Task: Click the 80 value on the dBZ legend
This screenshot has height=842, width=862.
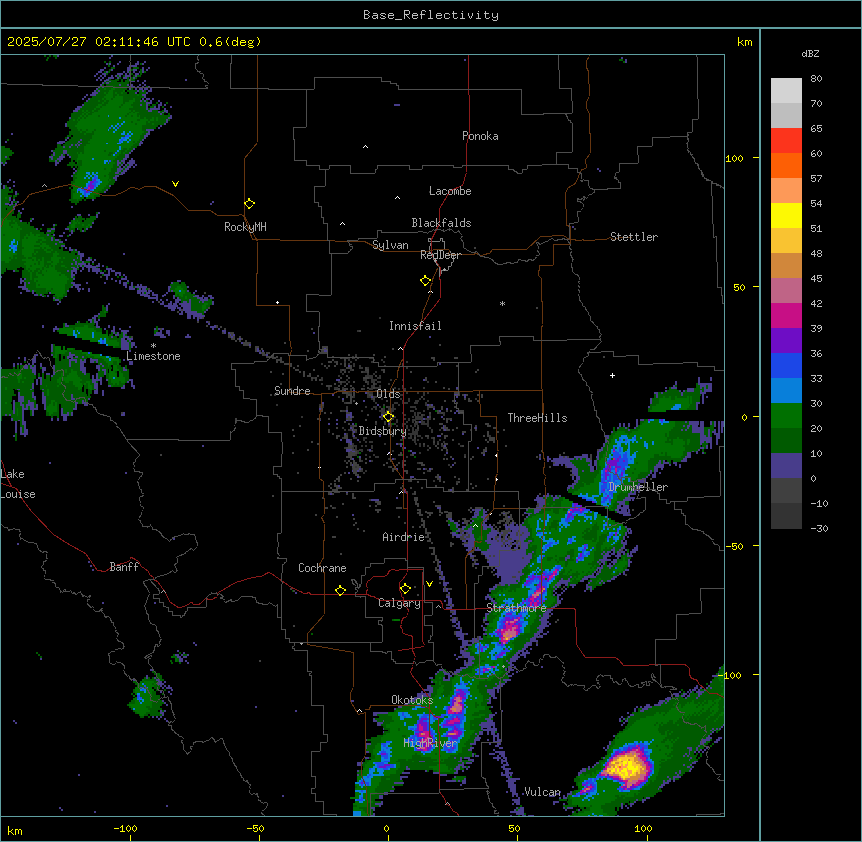Action: point(816,79)
